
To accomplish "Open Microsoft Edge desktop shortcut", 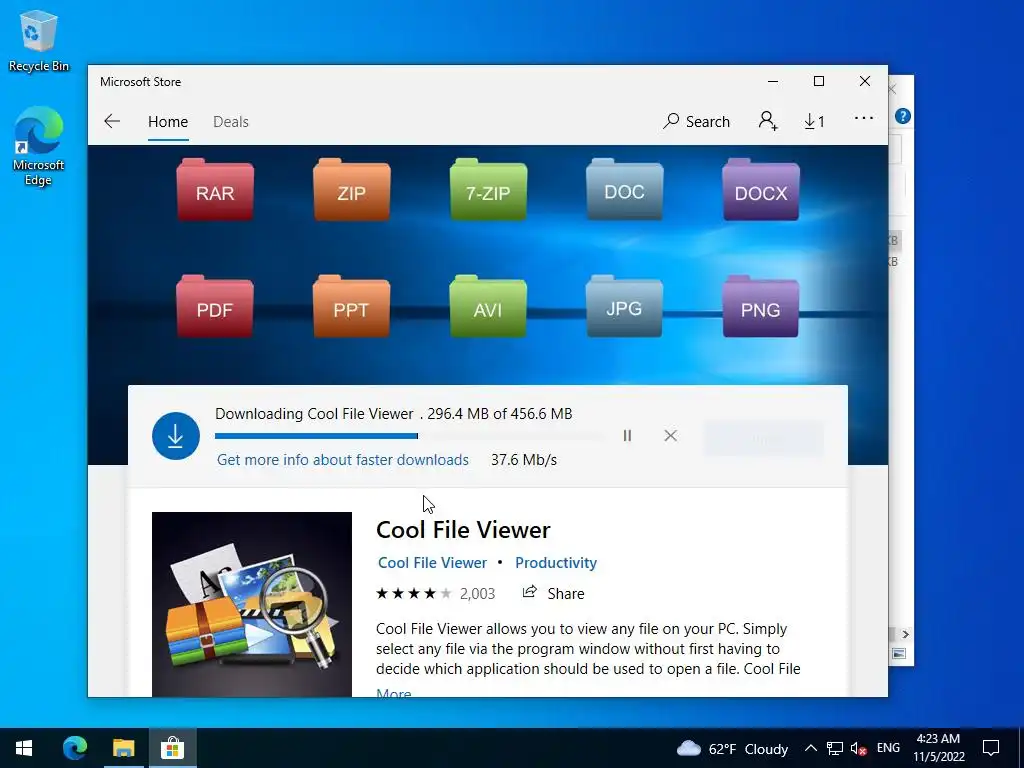I will (39, 146).
